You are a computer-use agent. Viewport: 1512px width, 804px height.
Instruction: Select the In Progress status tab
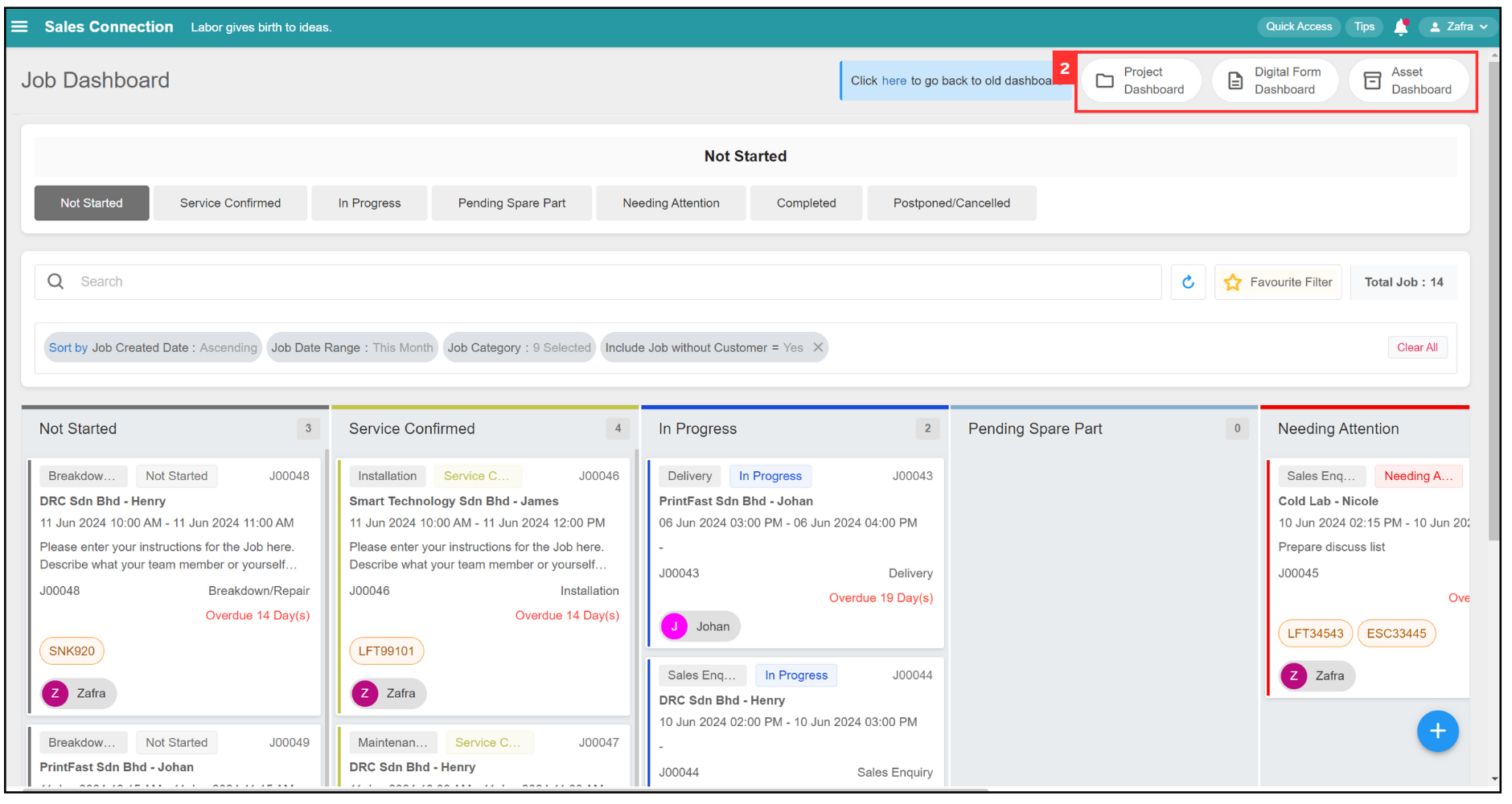[369, 203]
